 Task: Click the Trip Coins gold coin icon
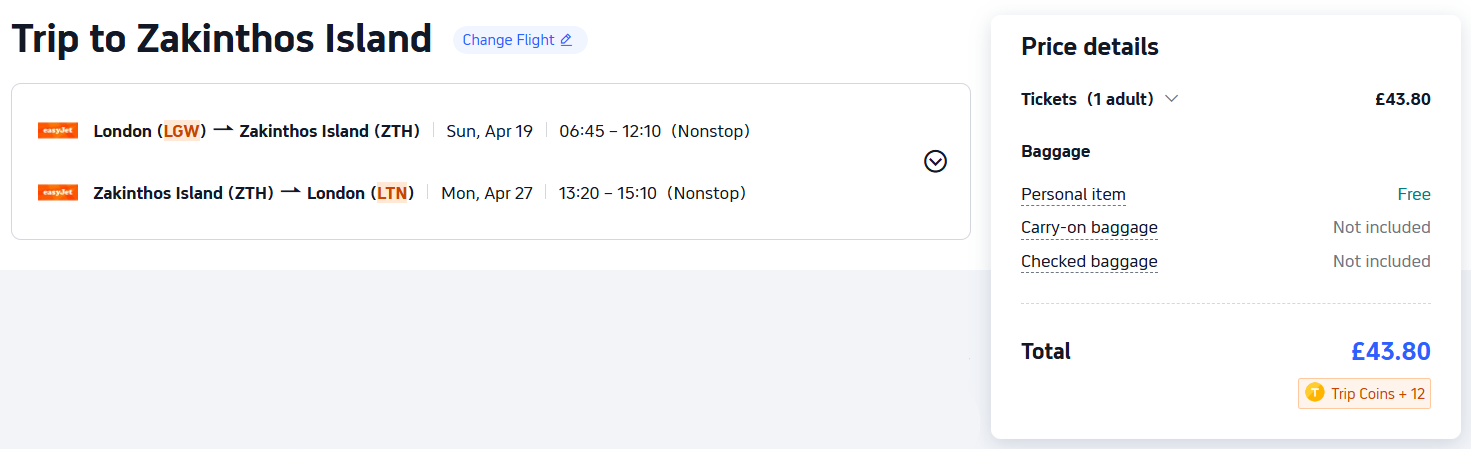pyautogui.click(x=1314, y=394)
